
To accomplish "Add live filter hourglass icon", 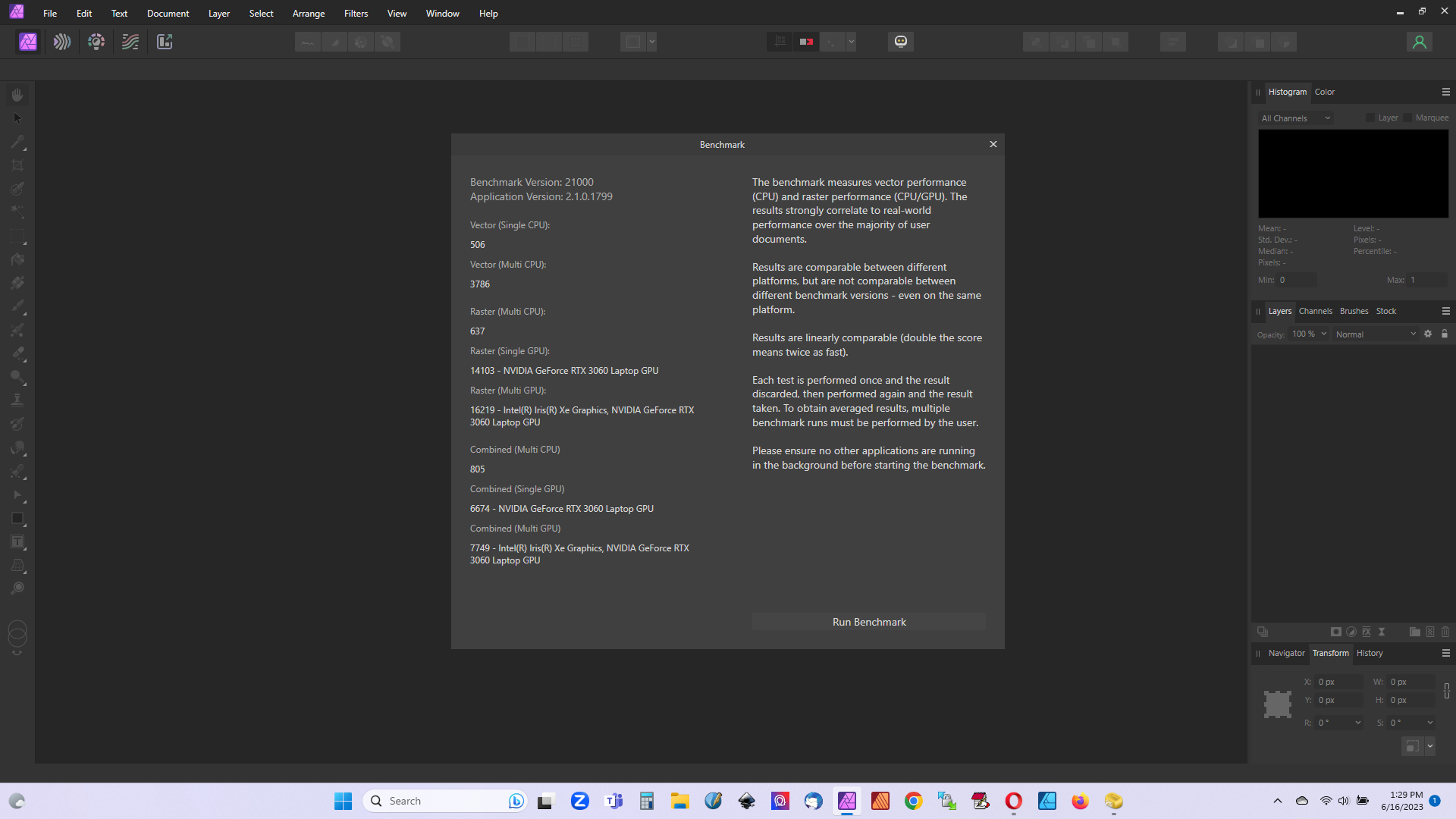I will [1382, 632].
